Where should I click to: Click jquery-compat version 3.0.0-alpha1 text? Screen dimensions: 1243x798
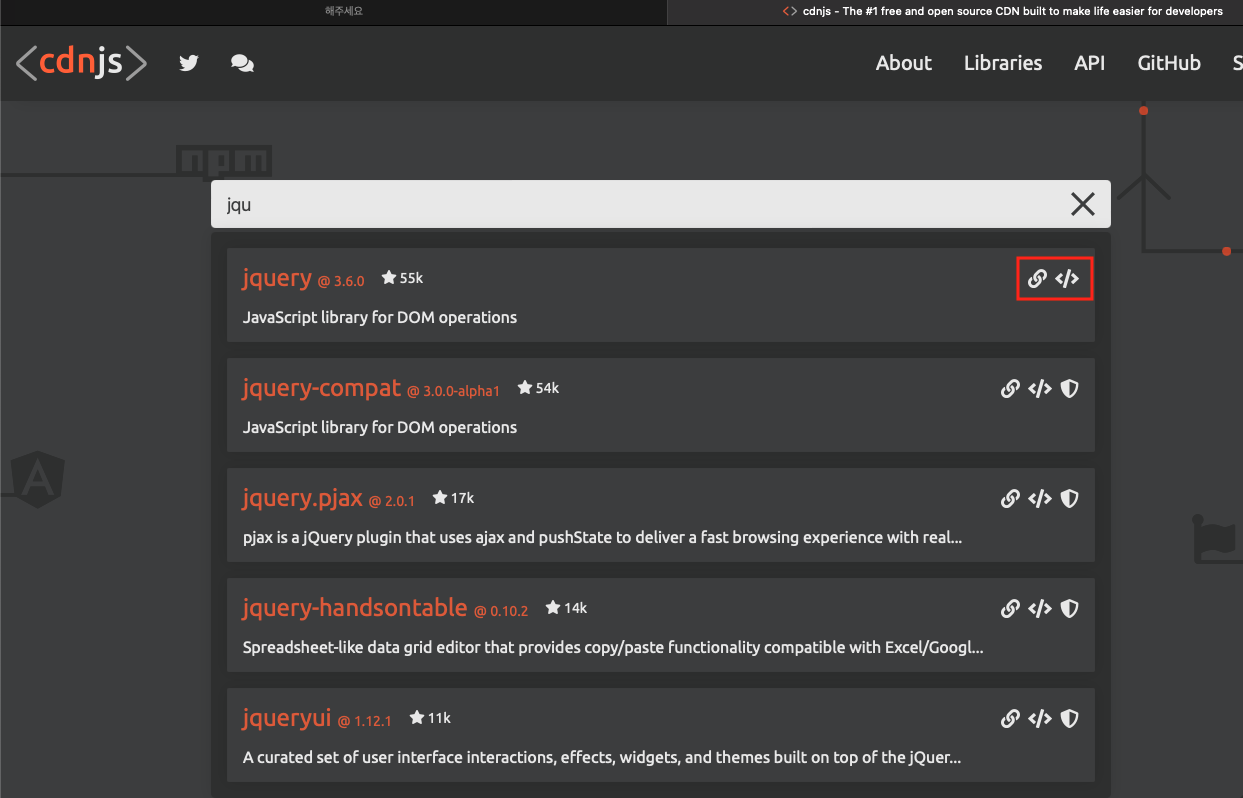pos(453,391)
